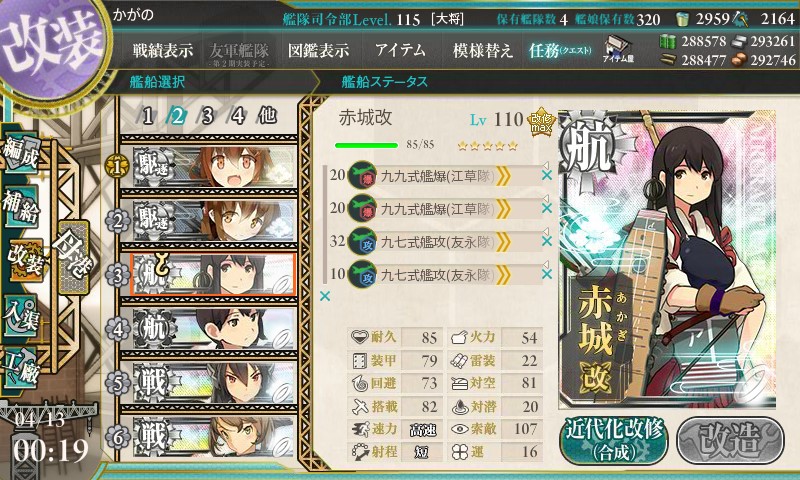Click the green HP bar showing 85/85

[x=366, y=145]
